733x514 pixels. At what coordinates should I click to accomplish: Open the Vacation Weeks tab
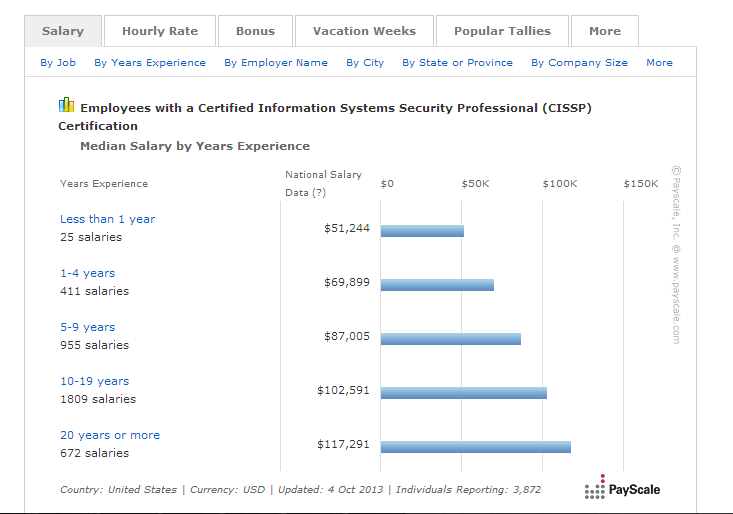click(364, 31)
